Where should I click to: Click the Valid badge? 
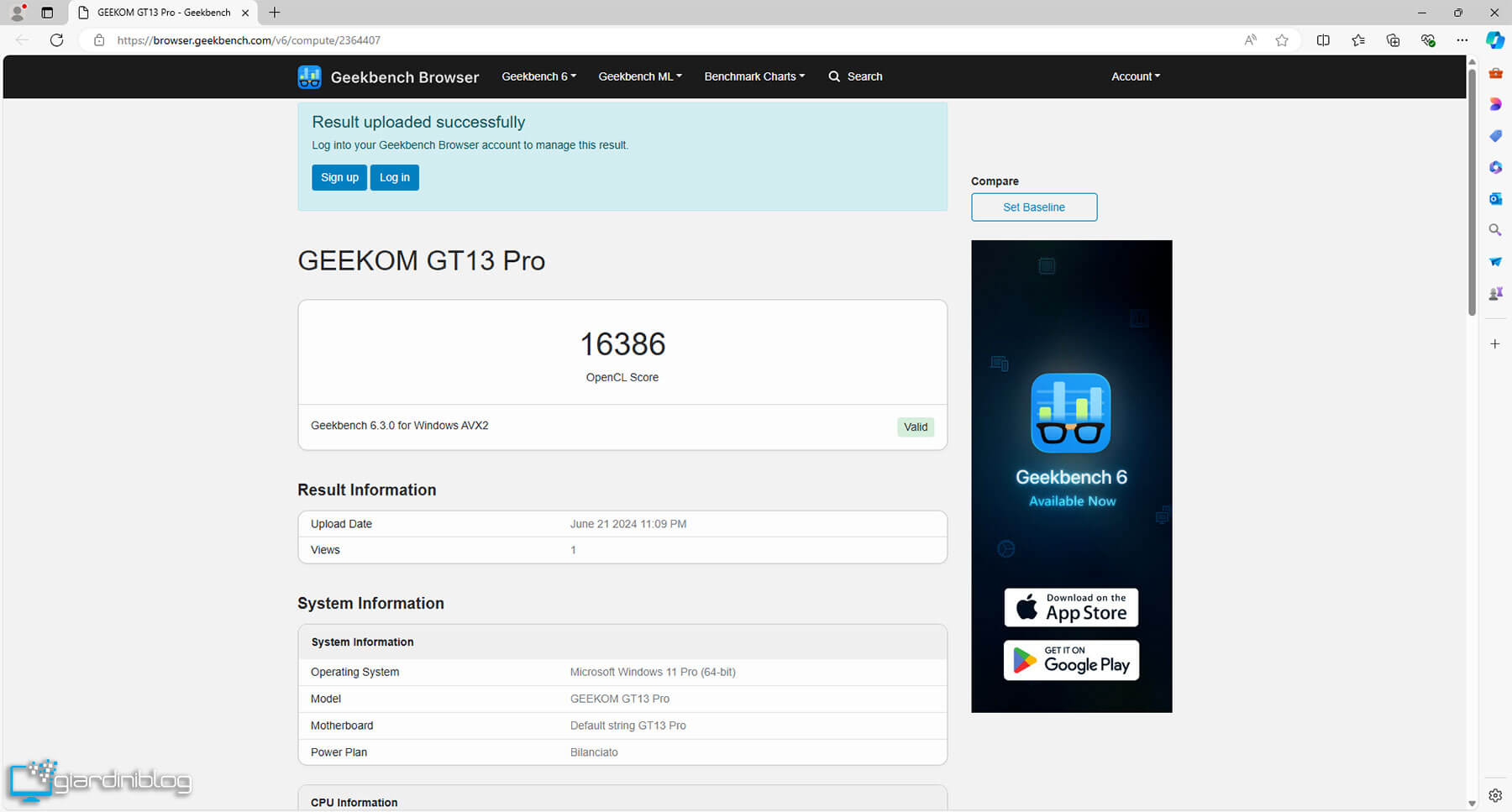pyautogui.click(x=916, y=427)
